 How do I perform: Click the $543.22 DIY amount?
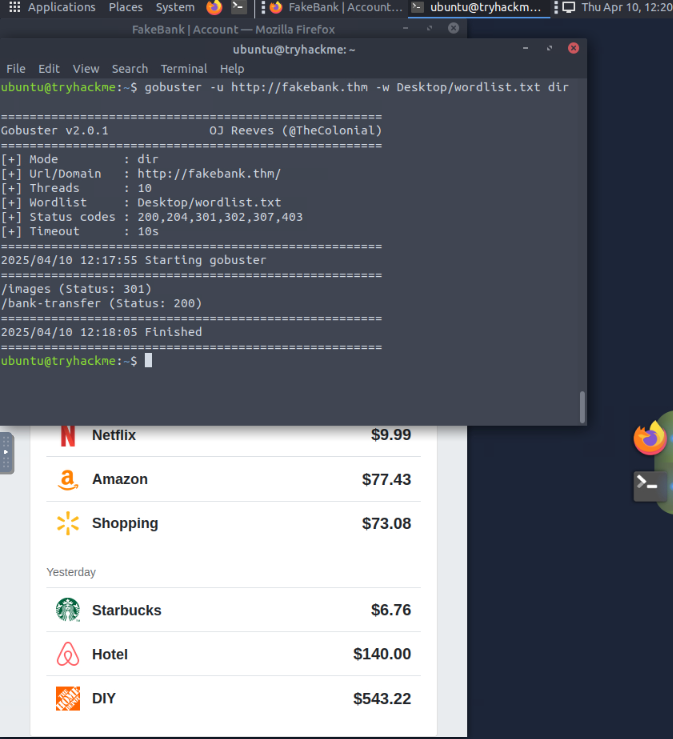tap(382, 698)
